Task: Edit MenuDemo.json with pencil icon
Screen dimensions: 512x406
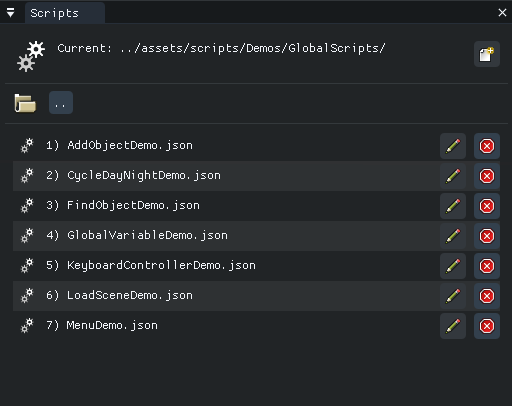Action: (453, 326)
